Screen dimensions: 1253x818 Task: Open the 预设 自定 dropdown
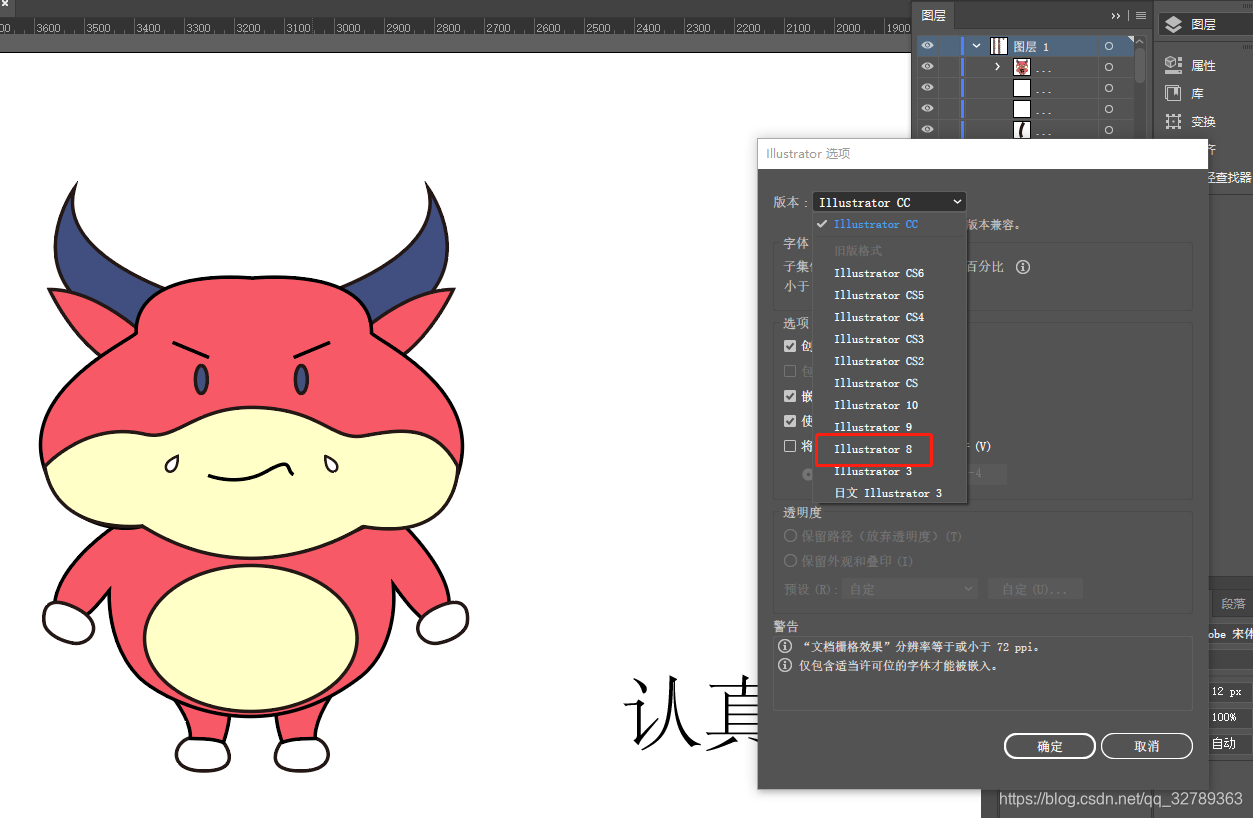(910, 589)
